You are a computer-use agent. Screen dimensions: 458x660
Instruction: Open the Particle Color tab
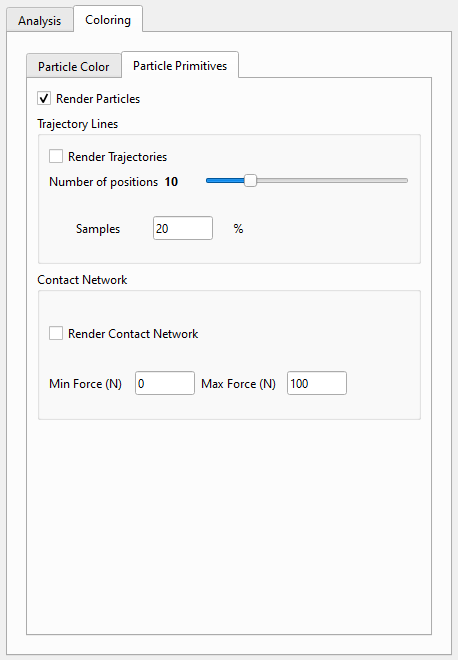point(74,67)
